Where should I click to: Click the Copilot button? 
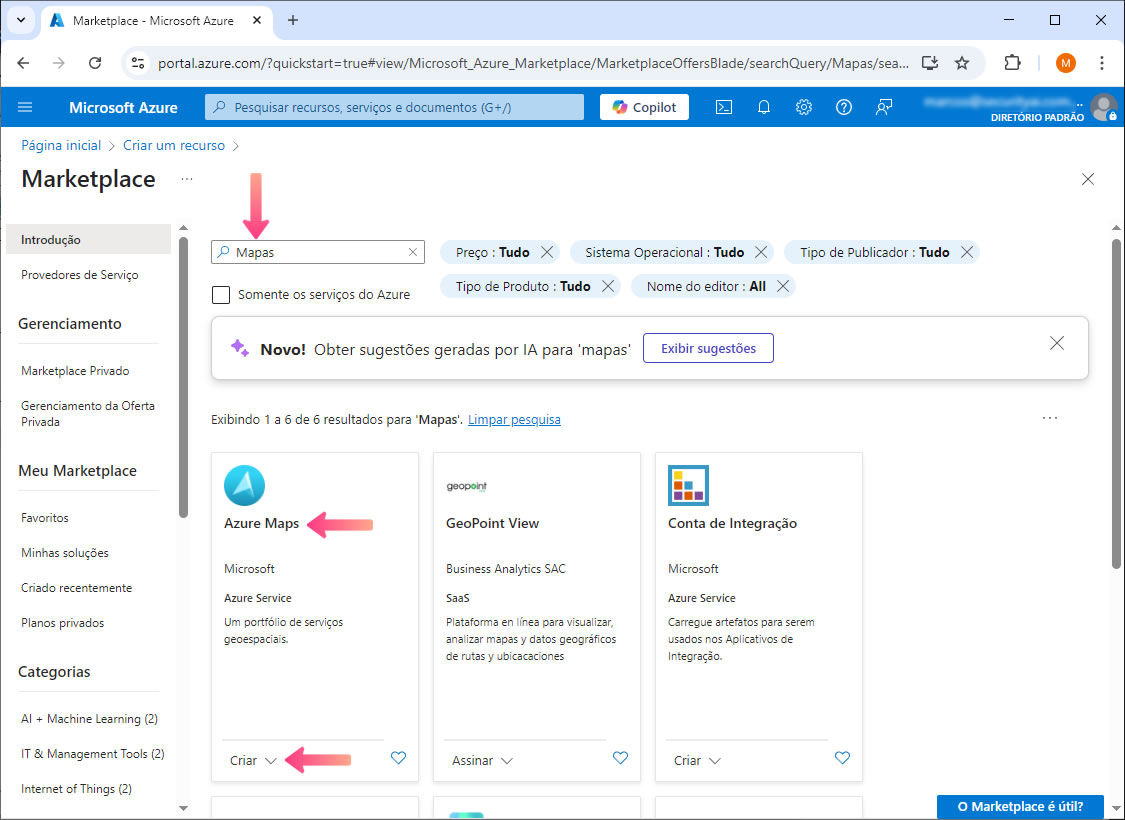tap(644, 107)
